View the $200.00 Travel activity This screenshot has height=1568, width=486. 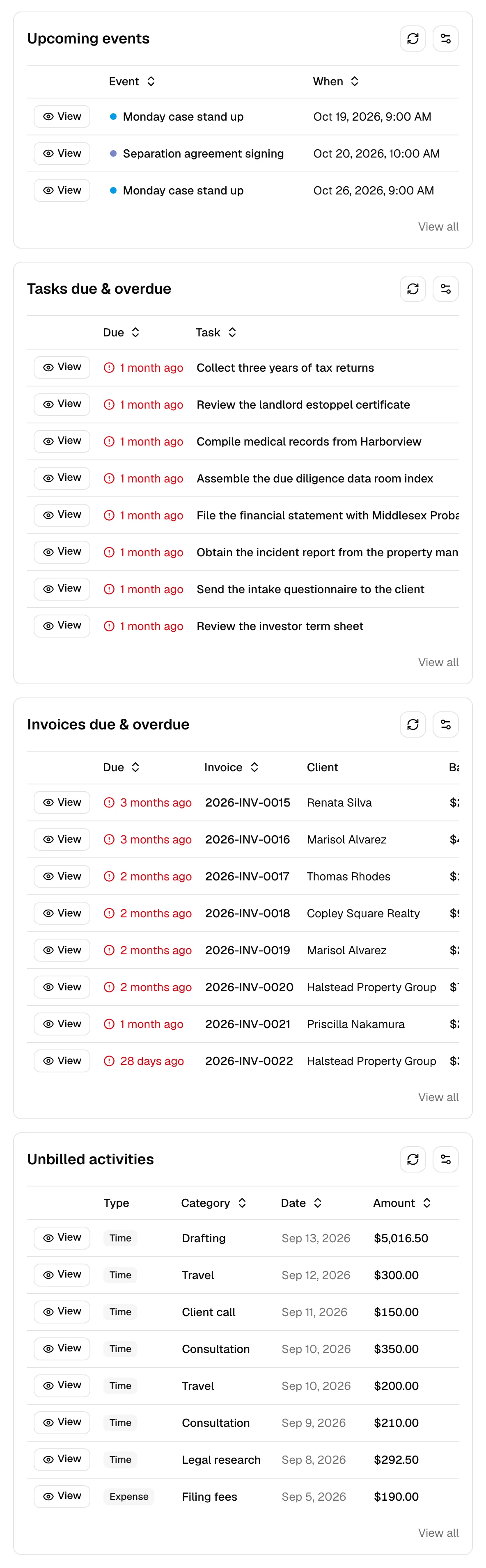(62, 1385)
